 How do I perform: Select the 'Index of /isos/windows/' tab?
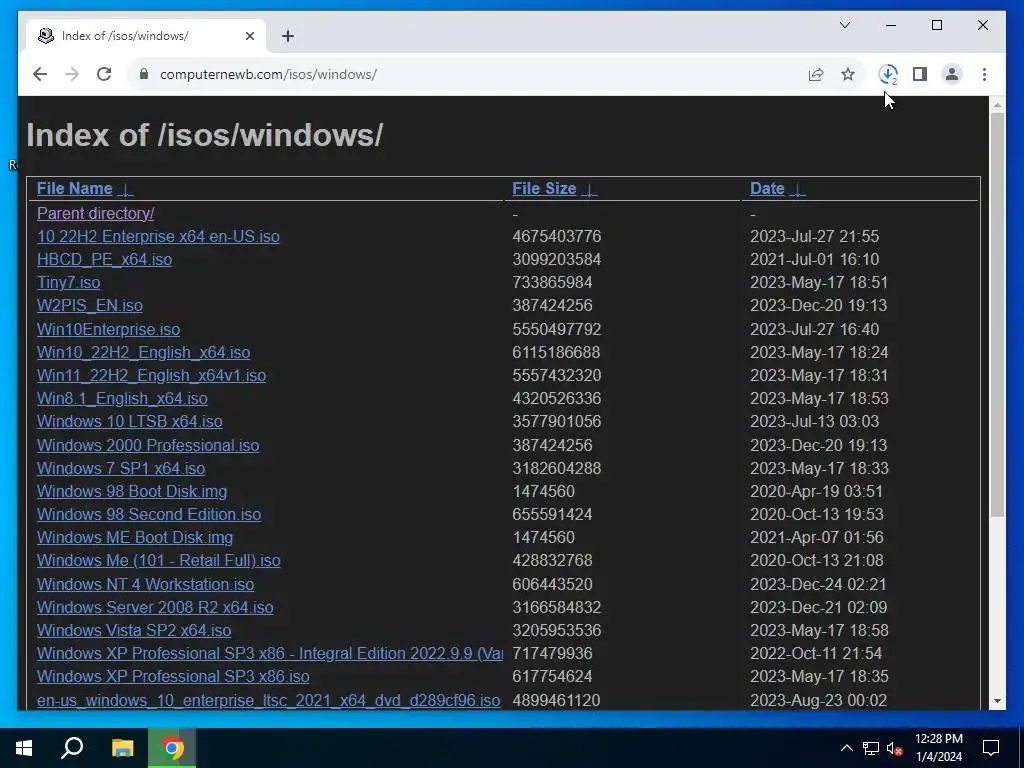[146, 36]
